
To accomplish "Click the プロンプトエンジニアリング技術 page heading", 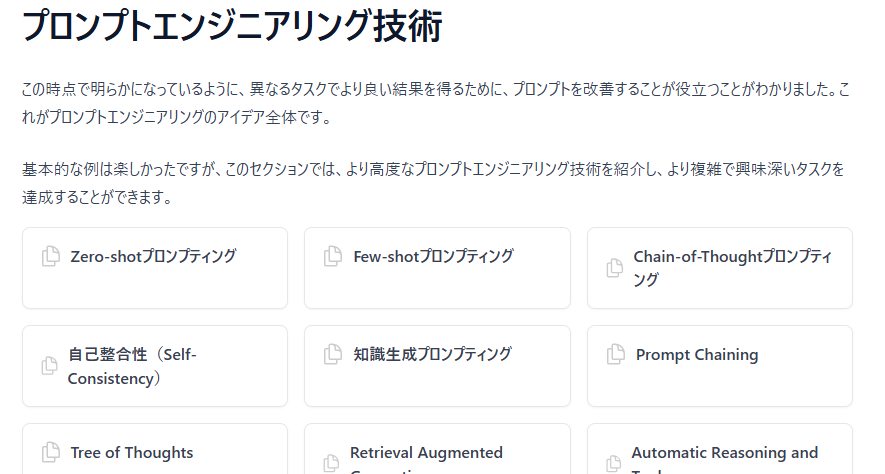I will pyautogui.click(x=232, y=27).
